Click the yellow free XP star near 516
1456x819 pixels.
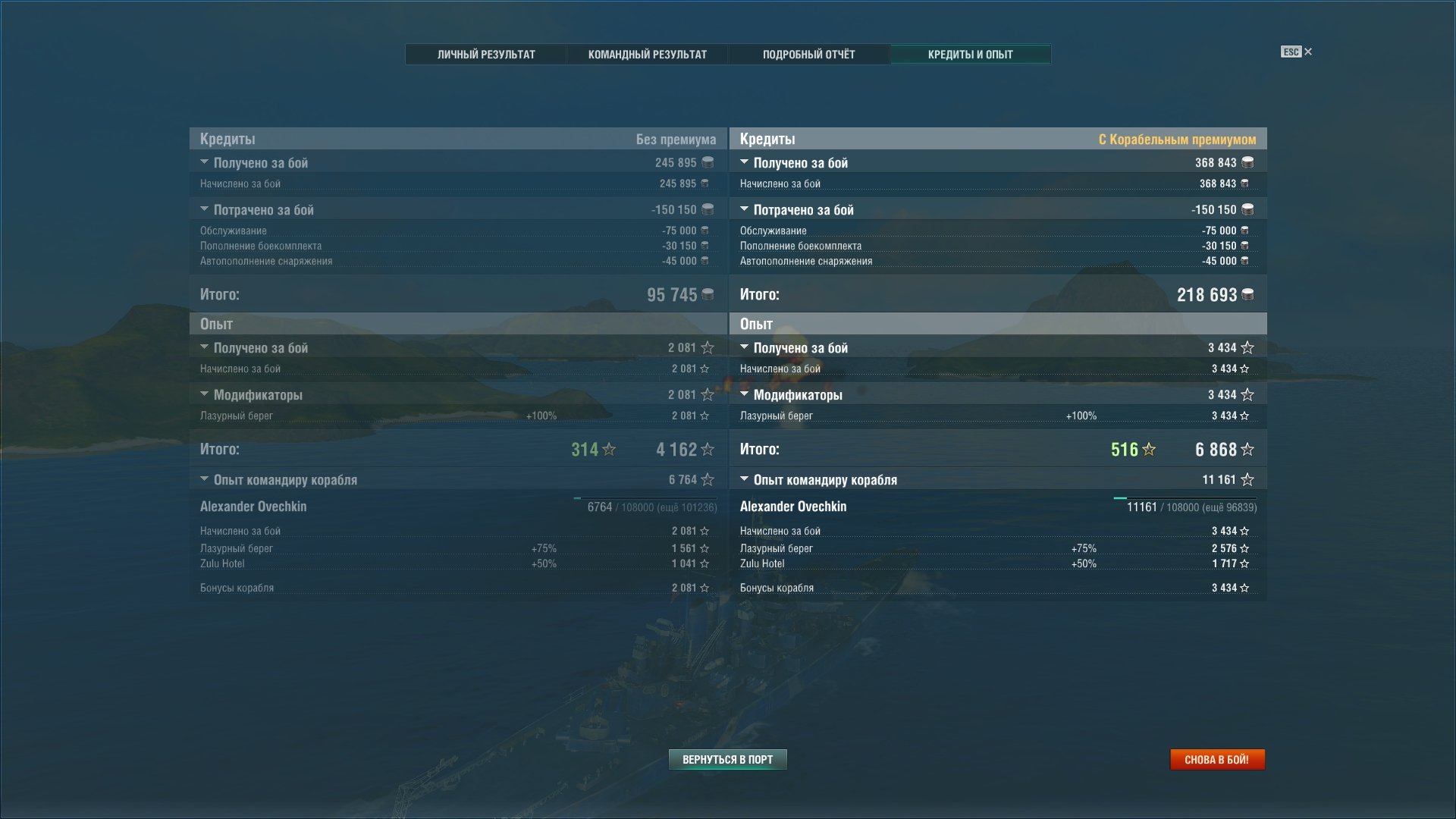tap(1149, 449)
